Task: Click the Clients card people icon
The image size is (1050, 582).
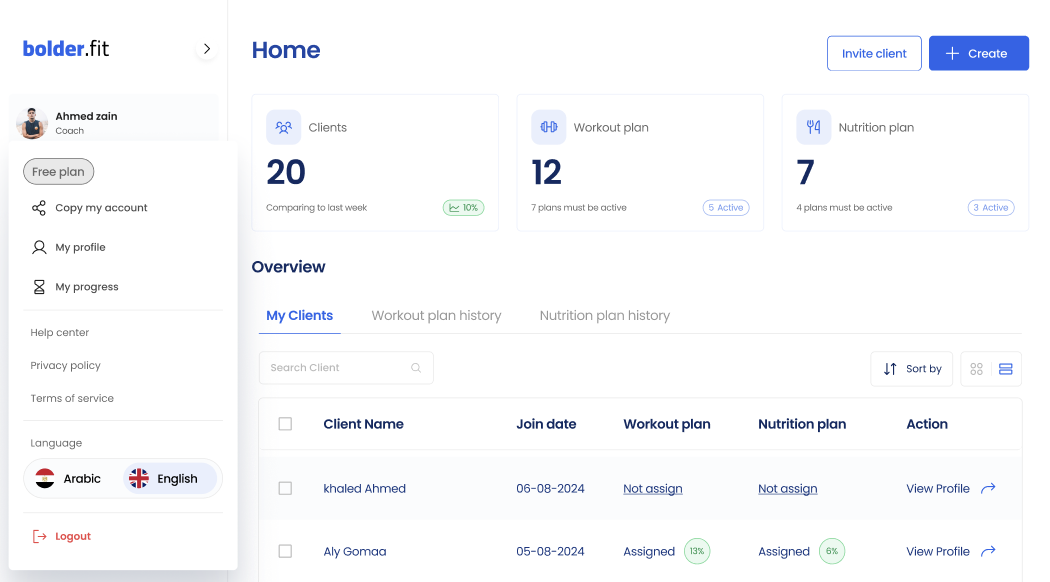Action: click(284, 127)
